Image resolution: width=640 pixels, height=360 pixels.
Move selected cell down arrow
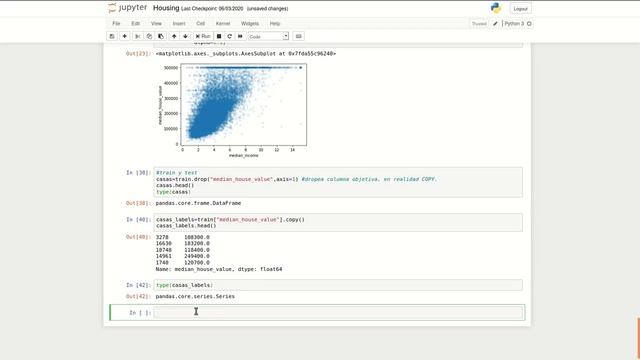coord(185,36)
